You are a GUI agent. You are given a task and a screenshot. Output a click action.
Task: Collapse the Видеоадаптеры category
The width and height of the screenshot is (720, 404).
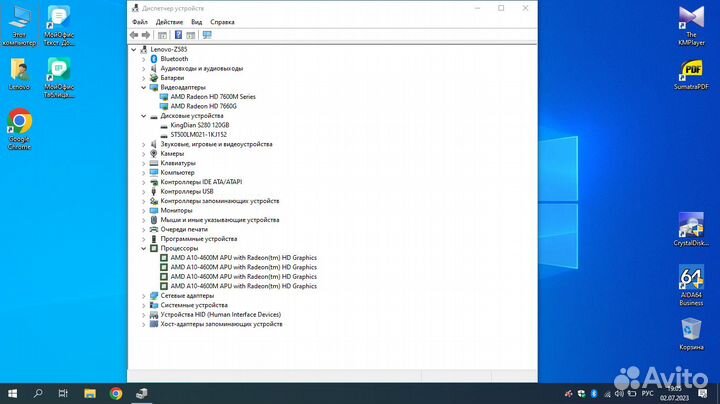pos(143,87)
